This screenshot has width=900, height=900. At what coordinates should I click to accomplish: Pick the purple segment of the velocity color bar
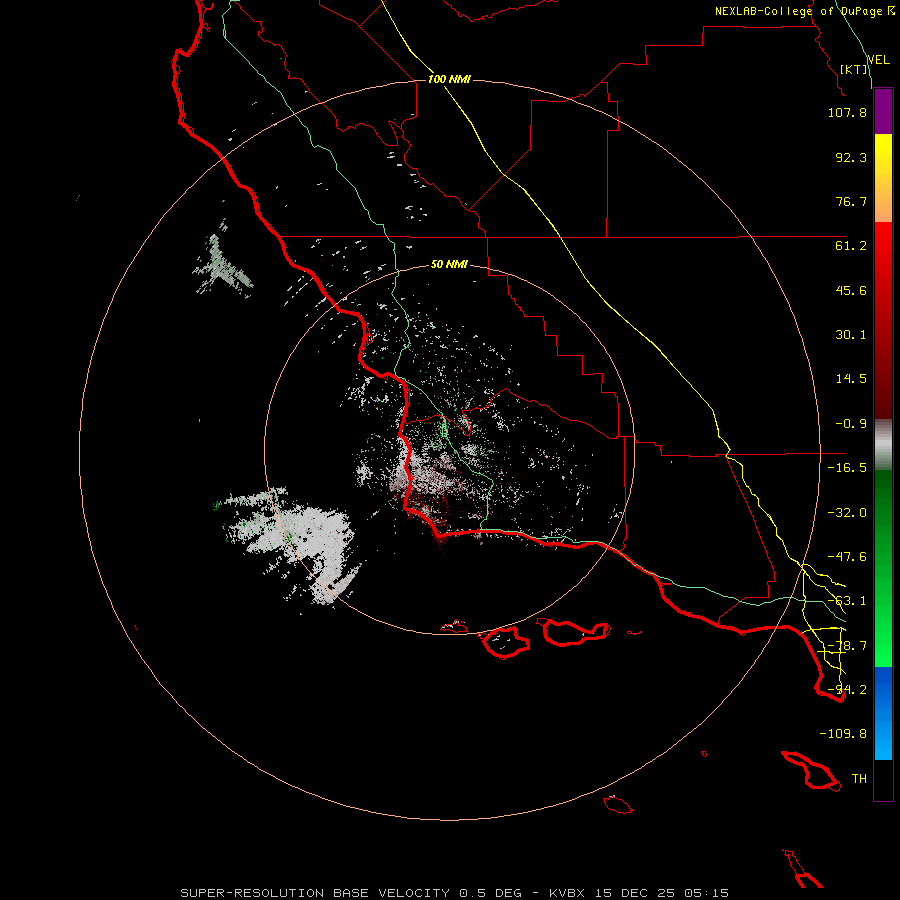pos(883,112)
